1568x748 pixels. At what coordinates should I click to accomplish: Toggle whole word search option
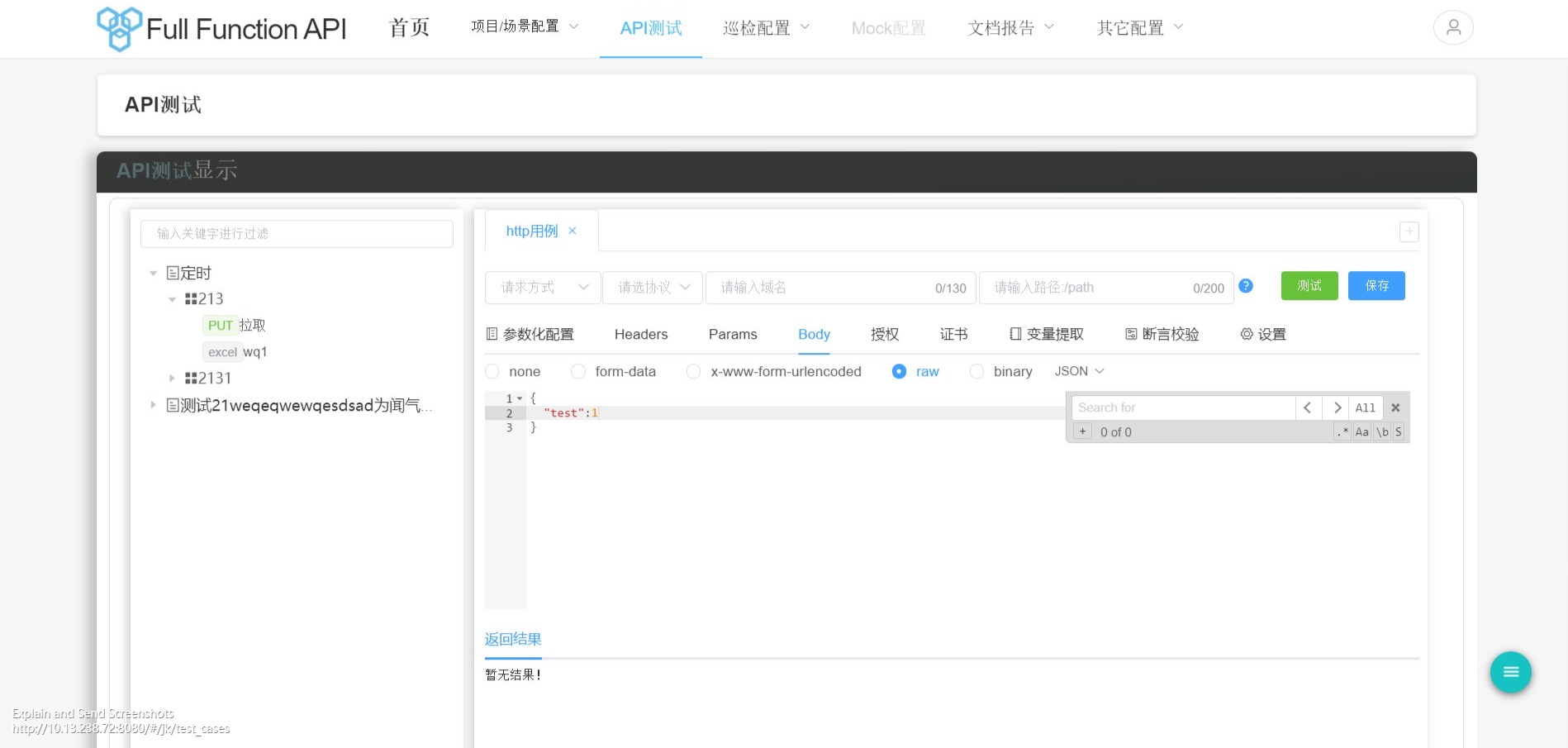click(1382, 431)
